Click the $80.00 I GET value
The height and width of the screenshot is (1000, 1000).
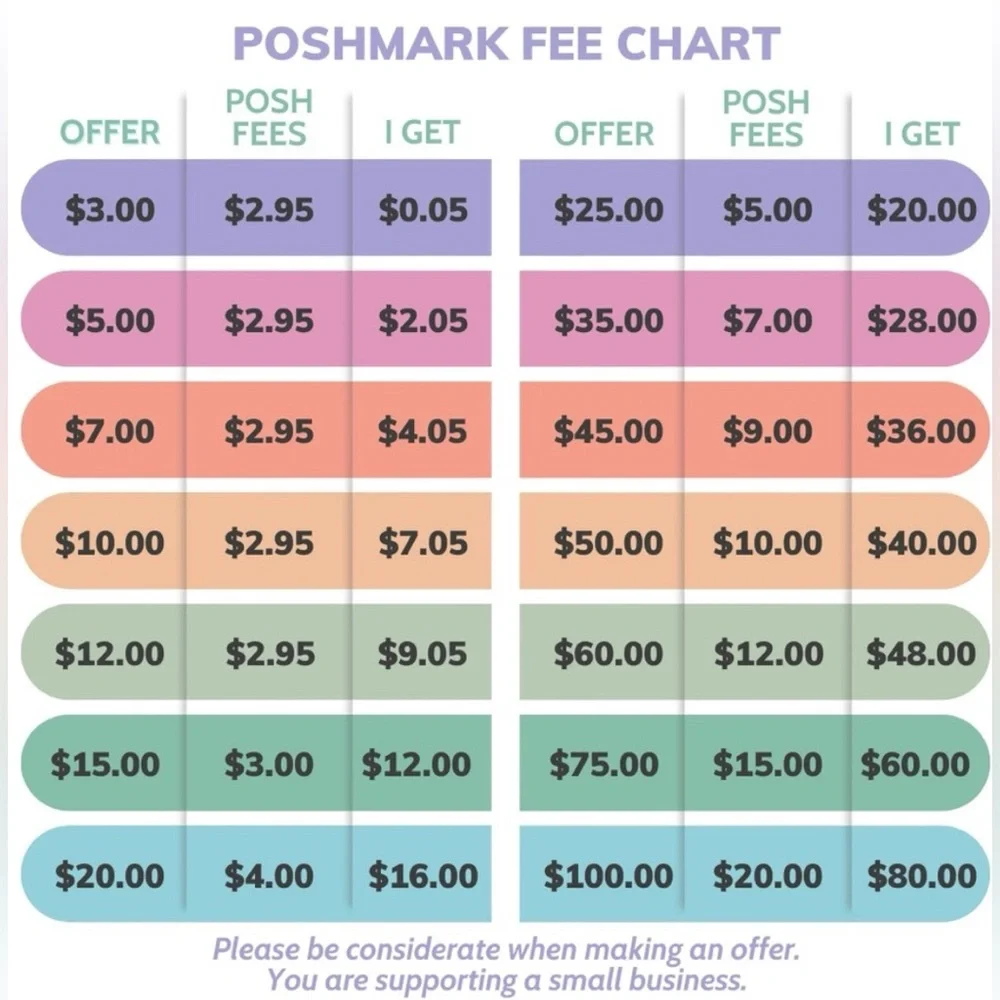(922, 876)
